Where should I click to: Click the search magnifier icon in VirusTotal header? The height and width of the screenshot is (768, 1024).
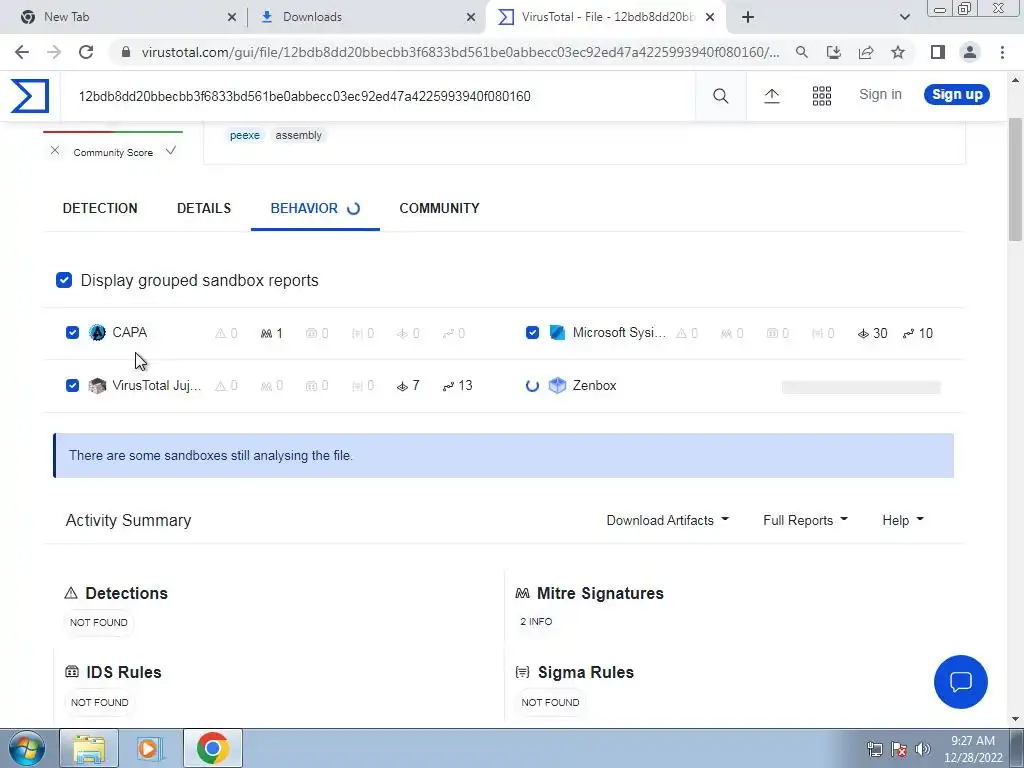tap(720, 96)
